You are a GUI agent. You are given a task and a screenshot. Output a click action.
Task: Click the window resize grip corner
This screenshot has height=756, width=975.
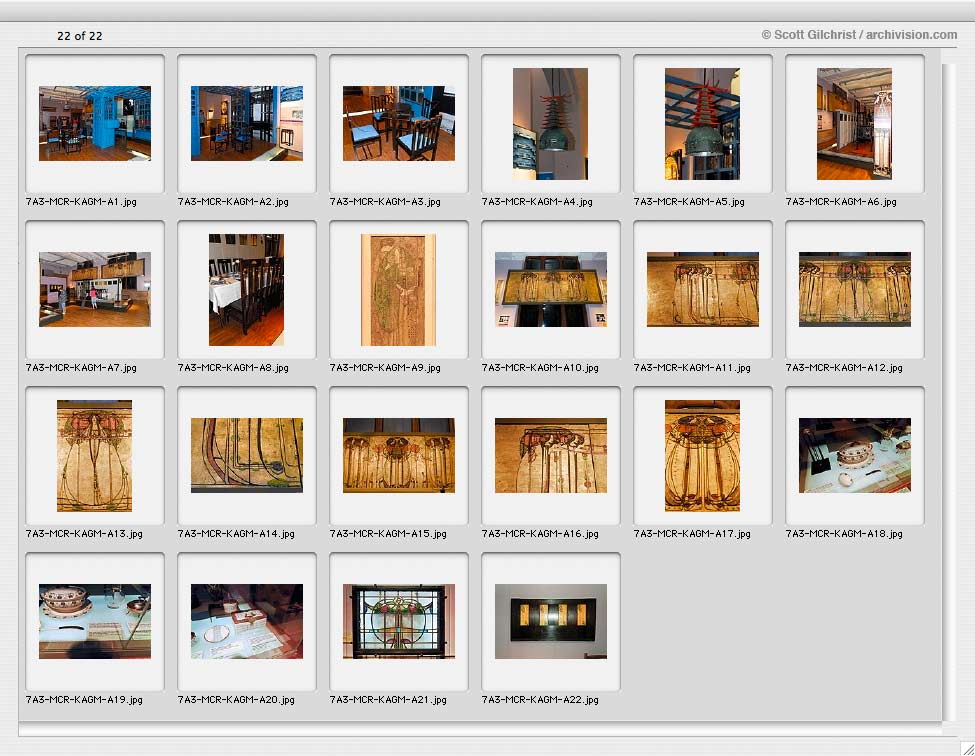pyautogui.click(x=967, y=748)
